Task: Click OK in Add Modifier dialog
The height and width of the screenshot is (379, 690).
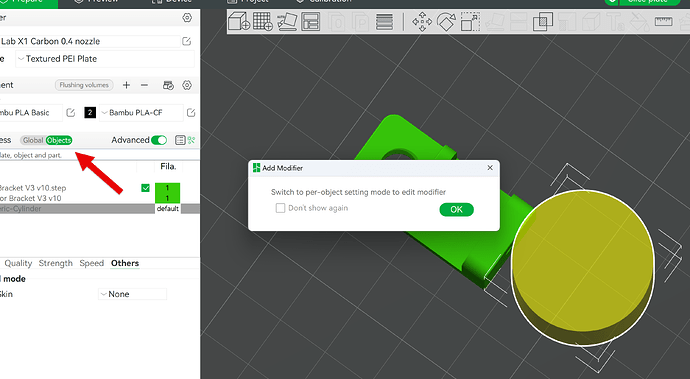Action: tap(456, 210)
